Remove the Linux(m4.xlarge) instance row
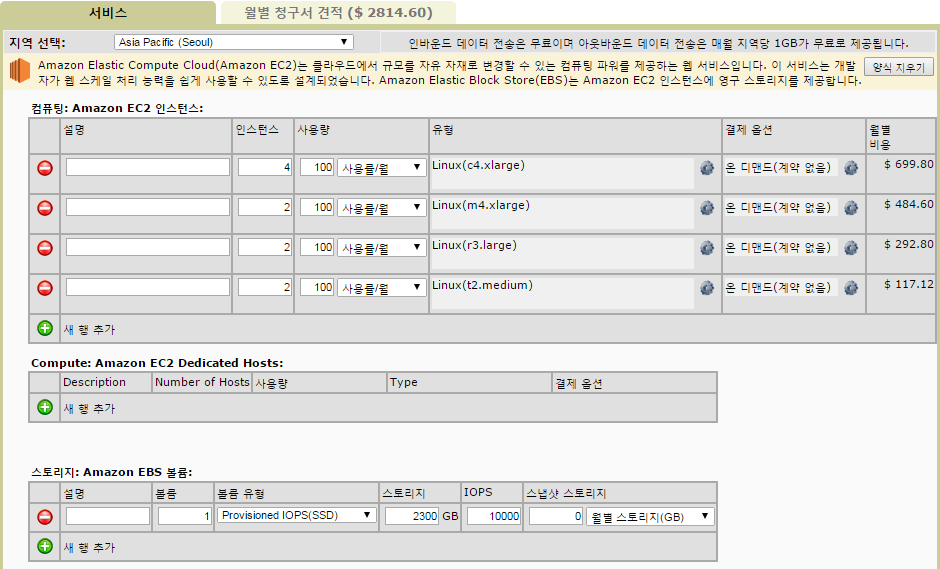Image resolution: width=940 pixels, height=569 pixels. 45,209
